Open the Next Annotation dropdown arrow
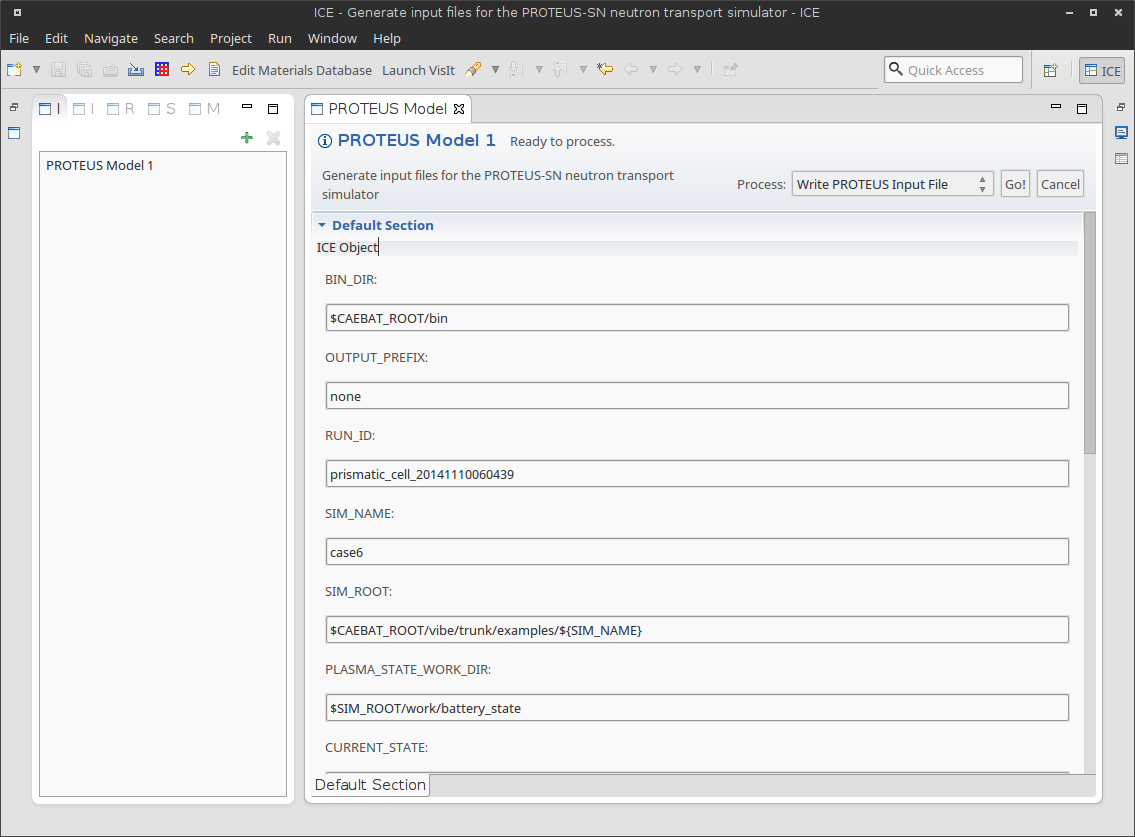This screenshot has width=1135, height=837. coord(539,70)
